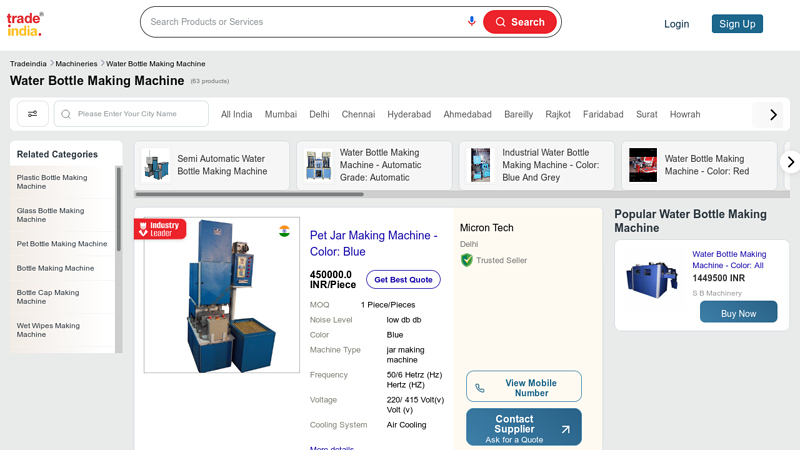The height and width of the screenshot is (450, 800).
Task: Focus the Enter Your City Name field
Action: [x=131, y=114]
